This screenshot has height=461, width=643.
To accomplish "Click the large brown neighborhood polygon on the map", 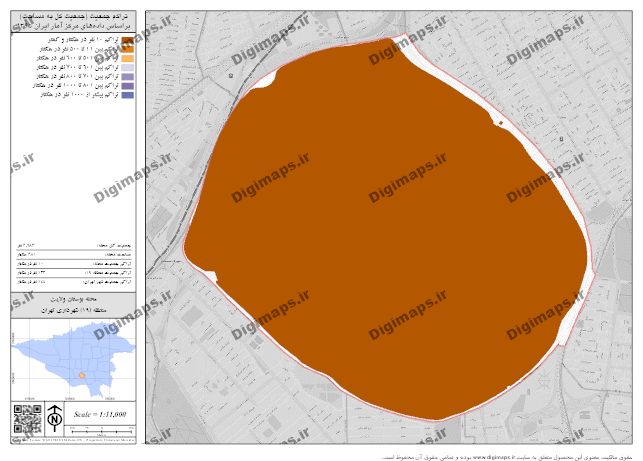I will [385, 230].
